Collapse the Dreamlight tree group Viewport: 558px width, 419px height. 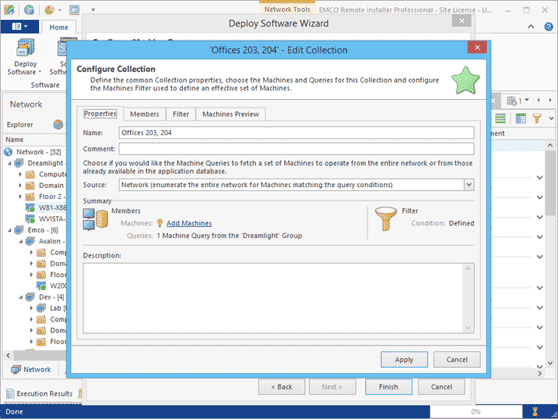tap(10, 163)
